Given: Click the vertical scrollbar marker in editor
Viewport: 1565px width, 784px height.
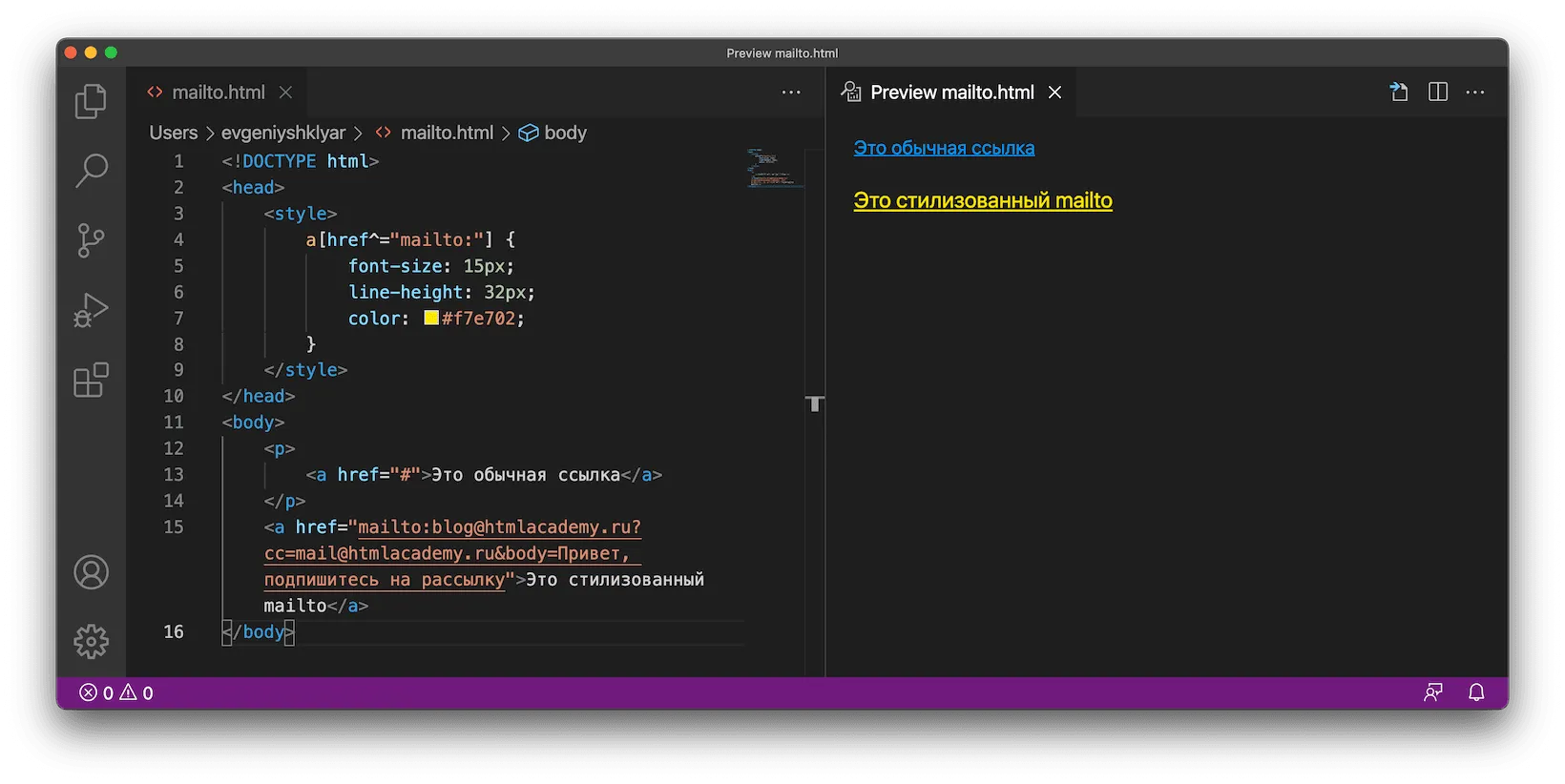Looking at the screenshot, I should 814,403.
